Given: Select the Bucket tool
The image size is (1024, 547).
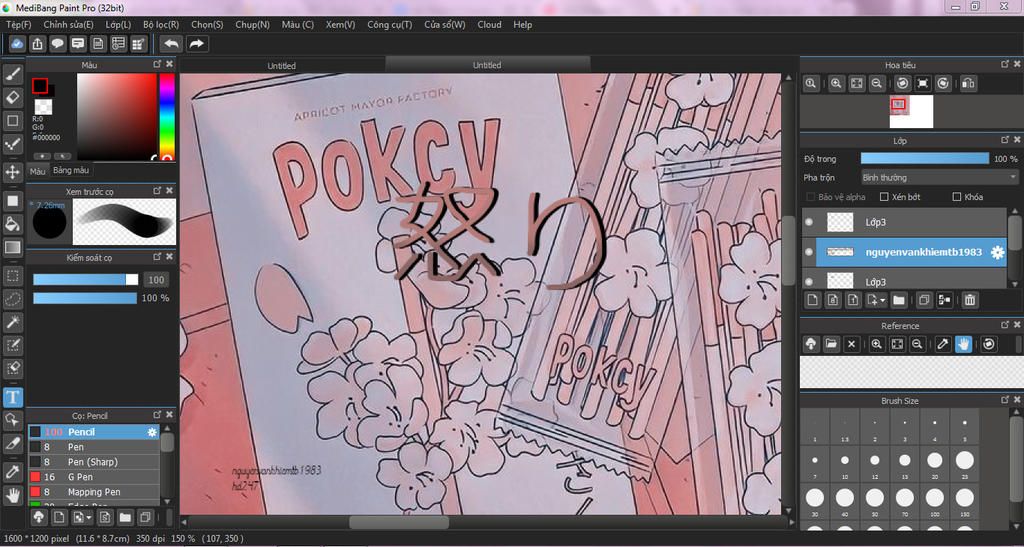Looking at the screenshot, I should (12, 224).
